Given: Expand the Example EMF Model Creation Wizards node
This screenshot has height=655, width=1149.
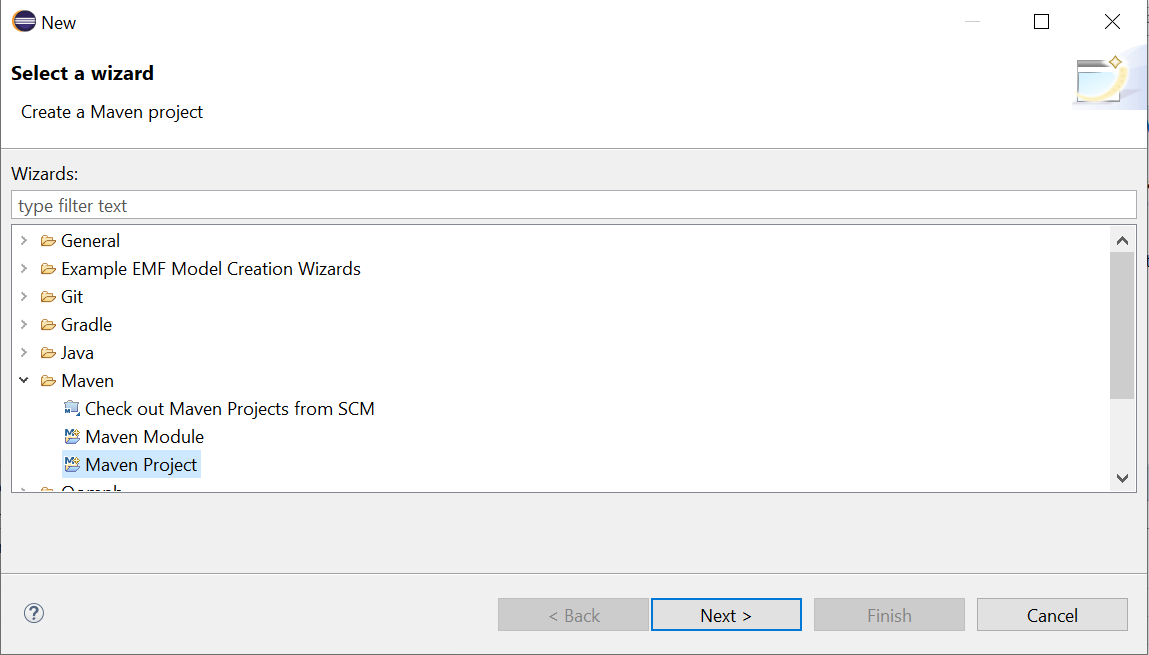Looking at the screenshot, I should click(23, 269).
